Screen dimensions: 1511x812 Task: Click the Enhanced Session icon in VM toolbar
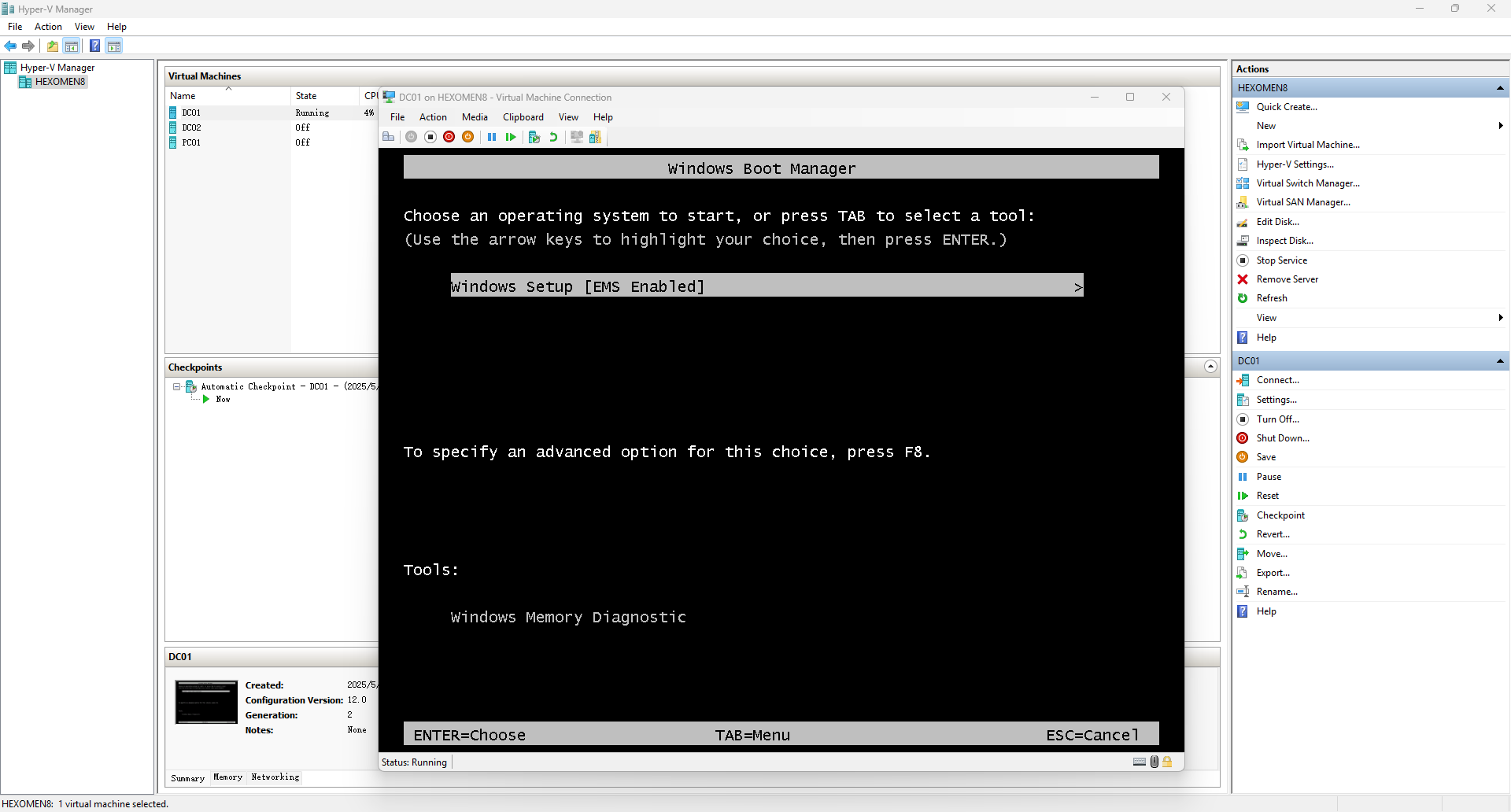pos(577,137)
